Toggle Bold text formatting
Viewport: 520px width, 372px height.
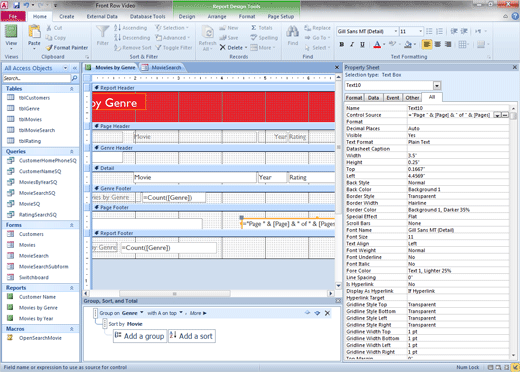341,44
